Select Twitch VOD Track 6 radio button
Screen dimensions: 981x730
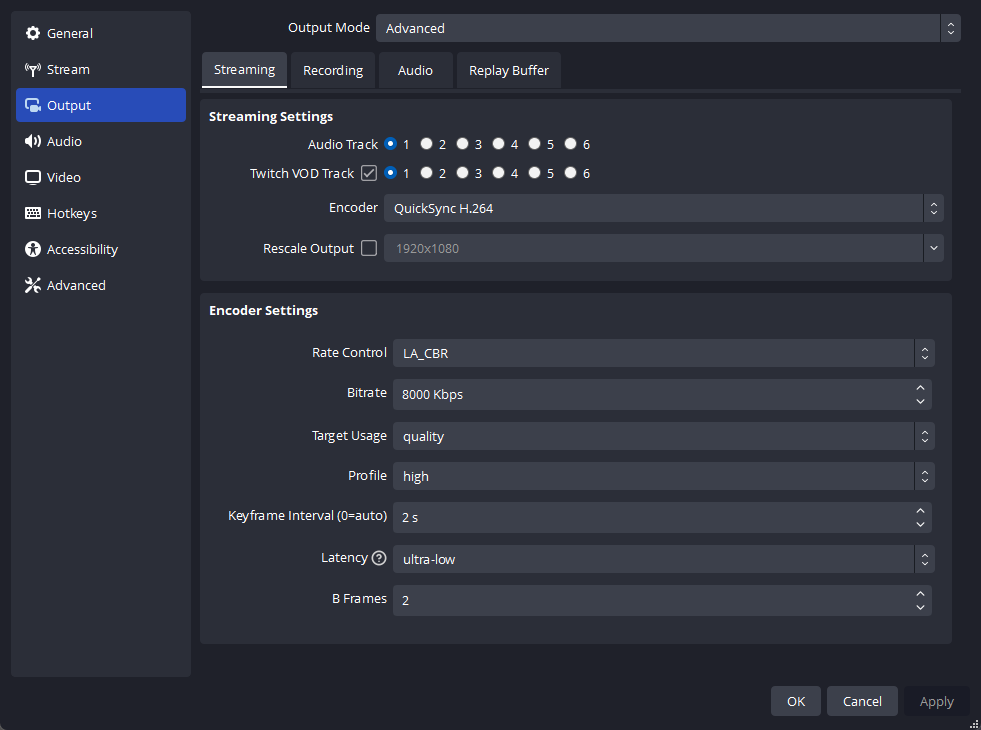(x=571, y=173)
